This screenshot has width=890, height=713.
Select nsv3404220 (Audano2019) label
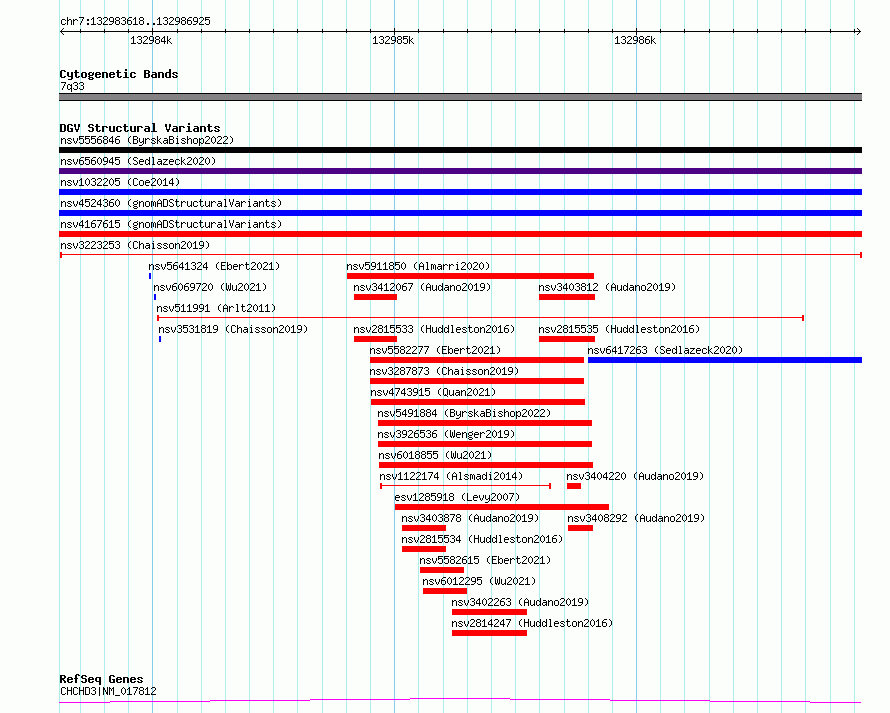(635, 476)
